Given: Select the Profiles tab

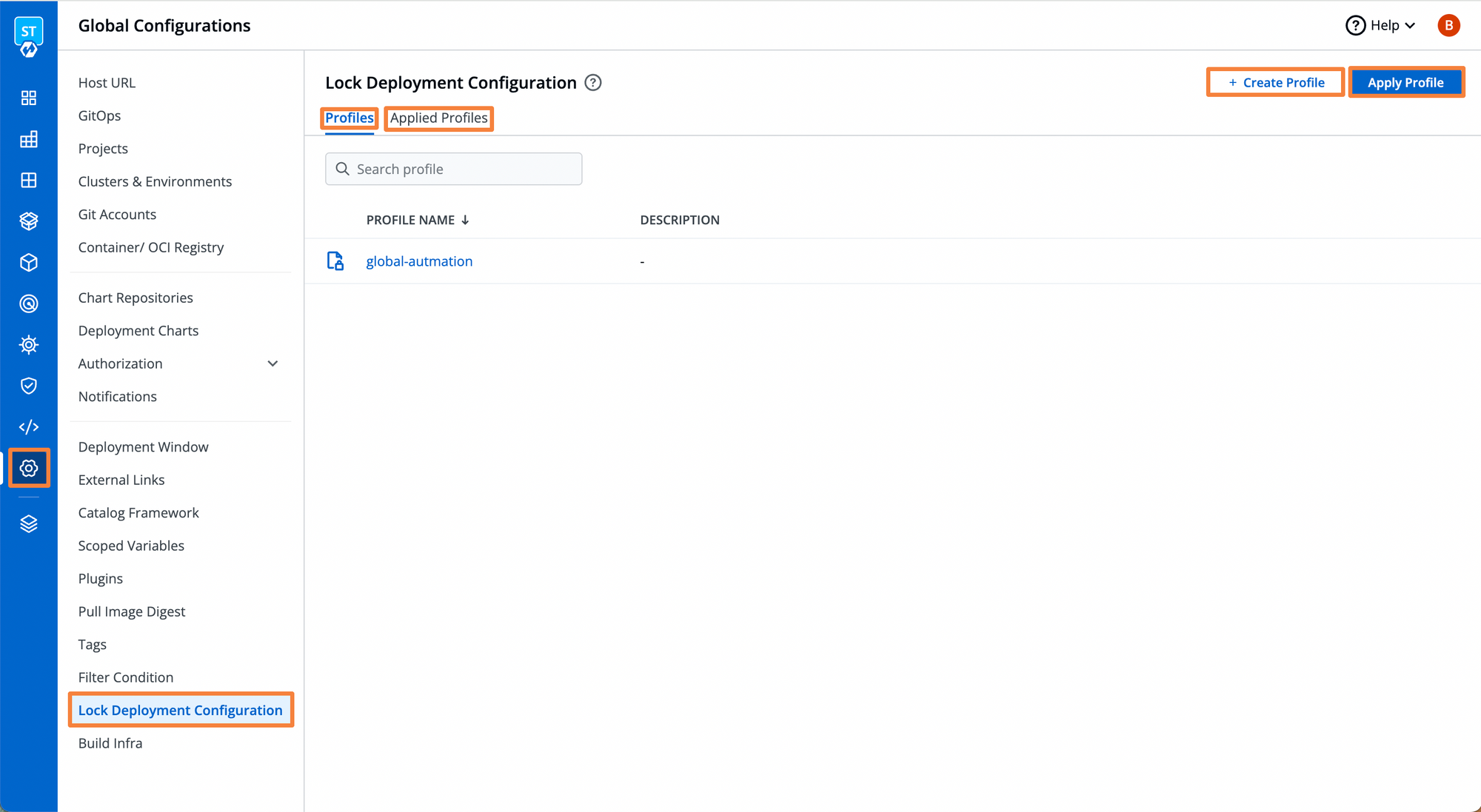Looking at the screenshot, I should click(x=348, y=118).
